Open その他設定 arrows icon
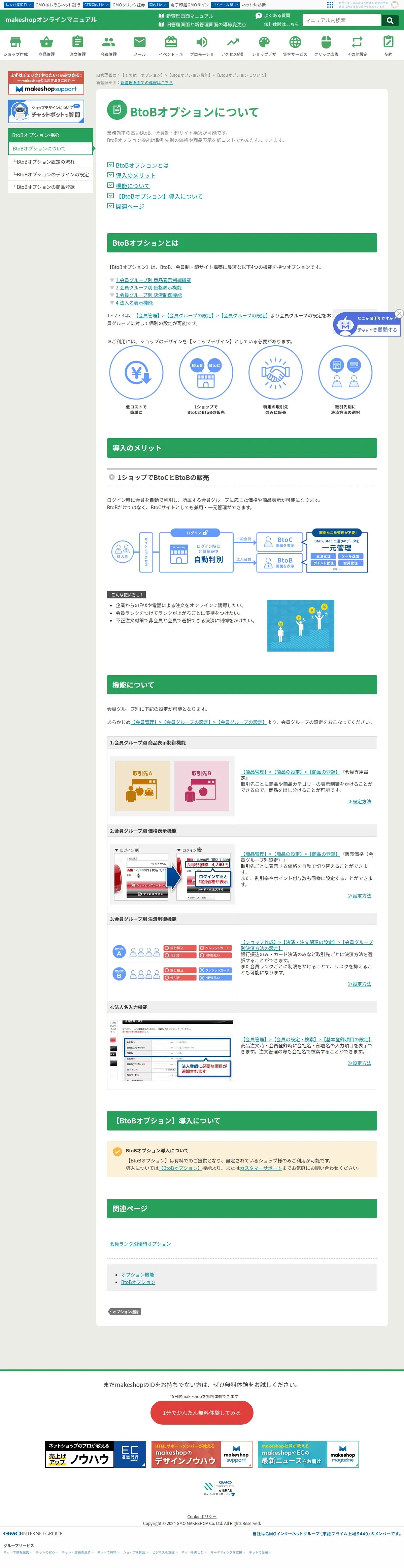Image resolution: width=404 pixels, height=1568 pixels. [357, 42]
